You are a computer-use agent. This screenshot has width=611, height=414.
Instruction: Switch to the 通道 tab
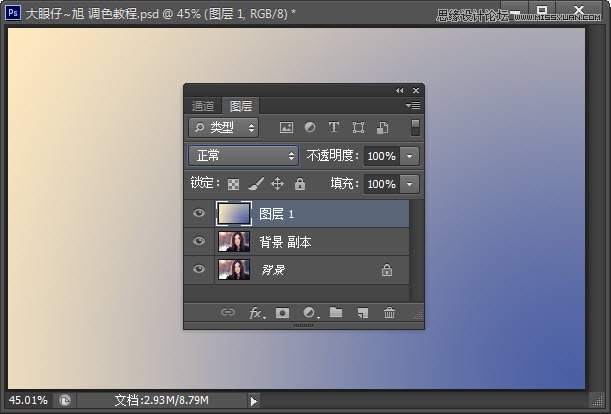[203, 106]
